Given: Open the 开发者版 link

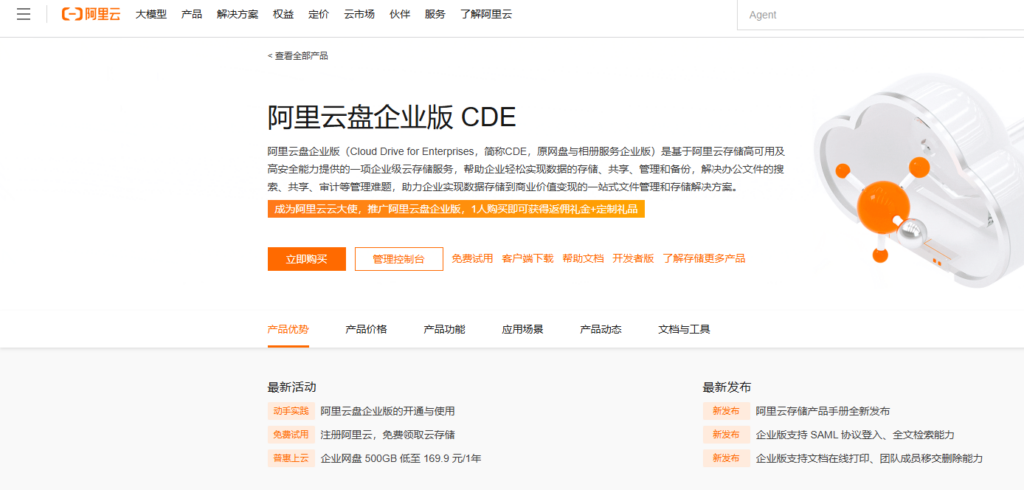Looking at the screenshot, I should pyautogui.click(x=633, y=259).
